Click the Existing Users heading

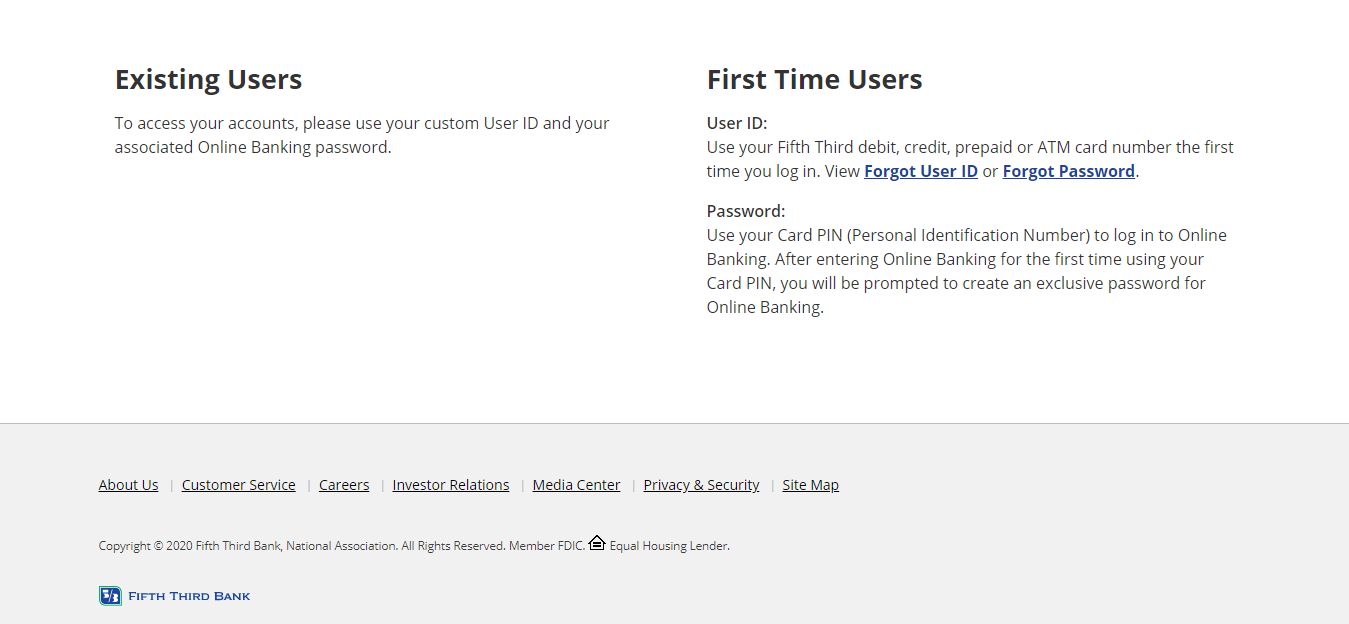tap(208, 79)
